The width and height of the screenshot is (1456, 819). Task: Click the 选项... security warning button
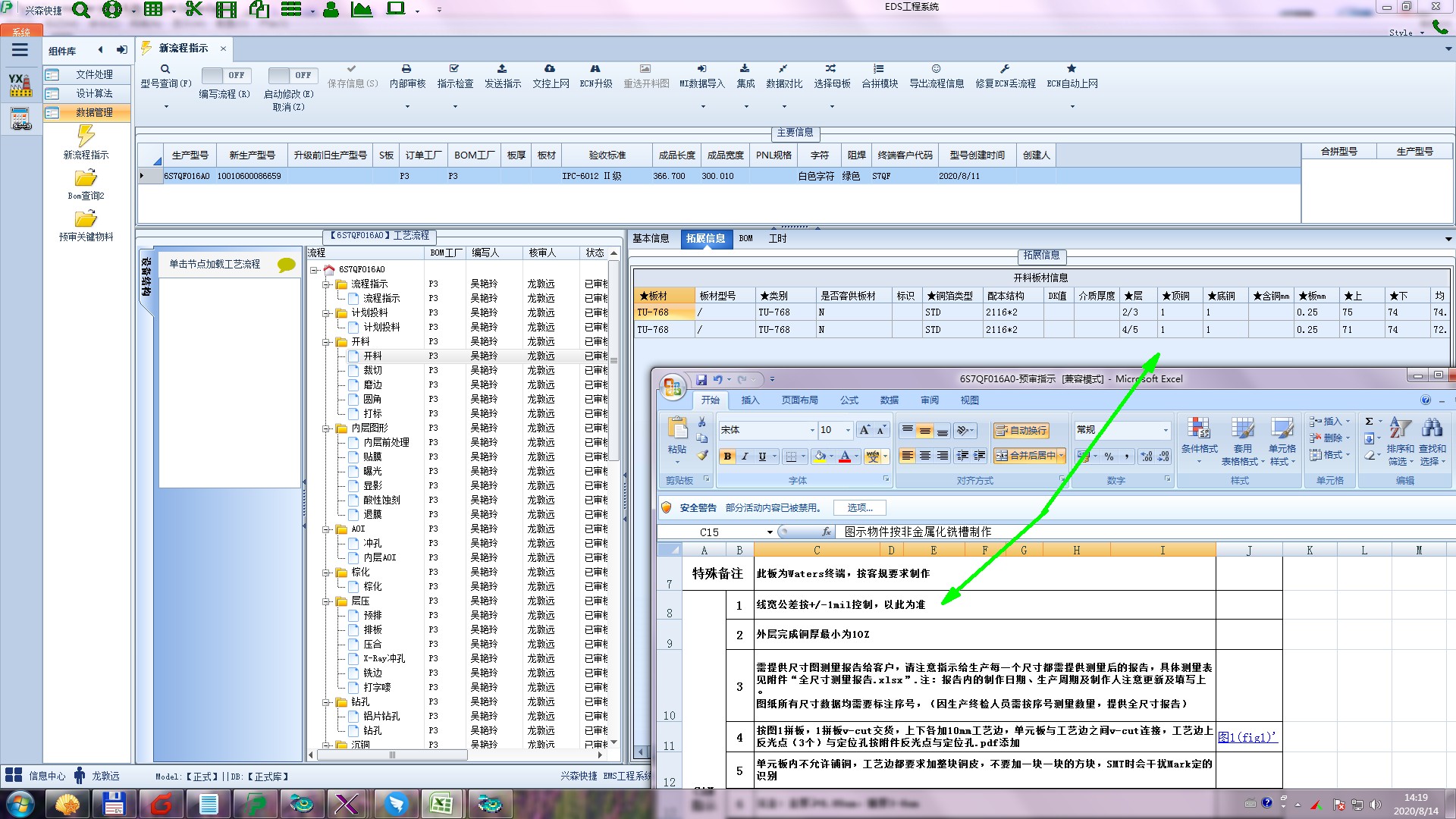point(859,507)
